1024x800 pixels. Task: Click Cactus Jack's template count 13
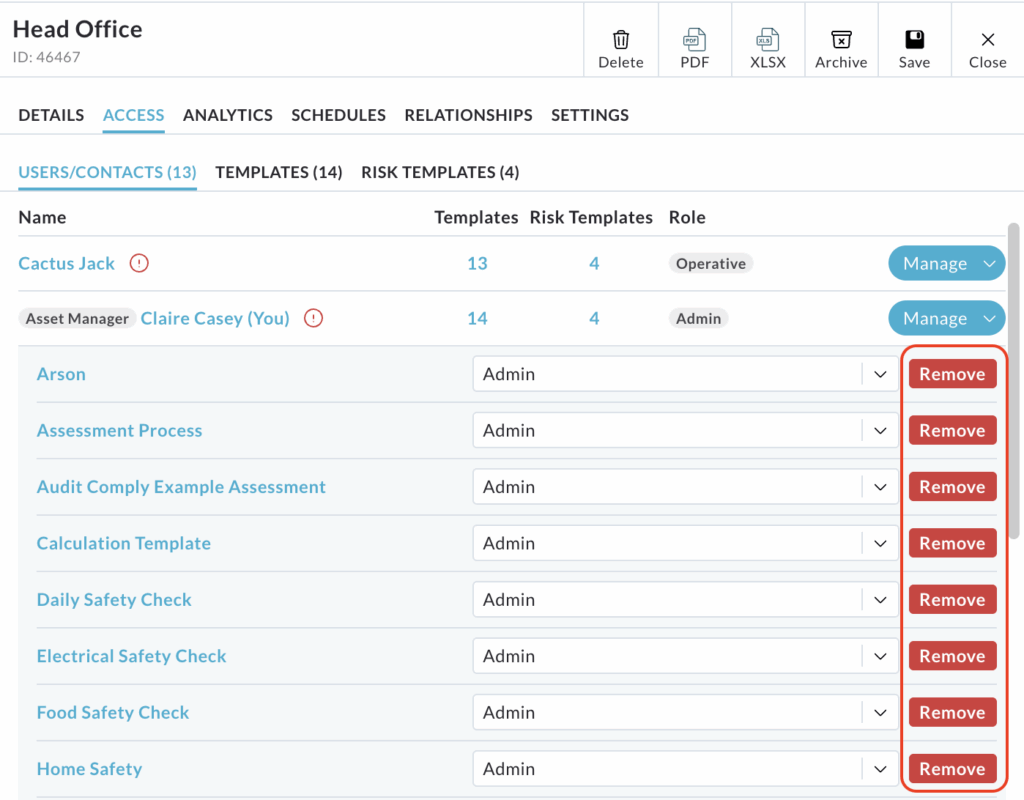click(x=477, y=264)
